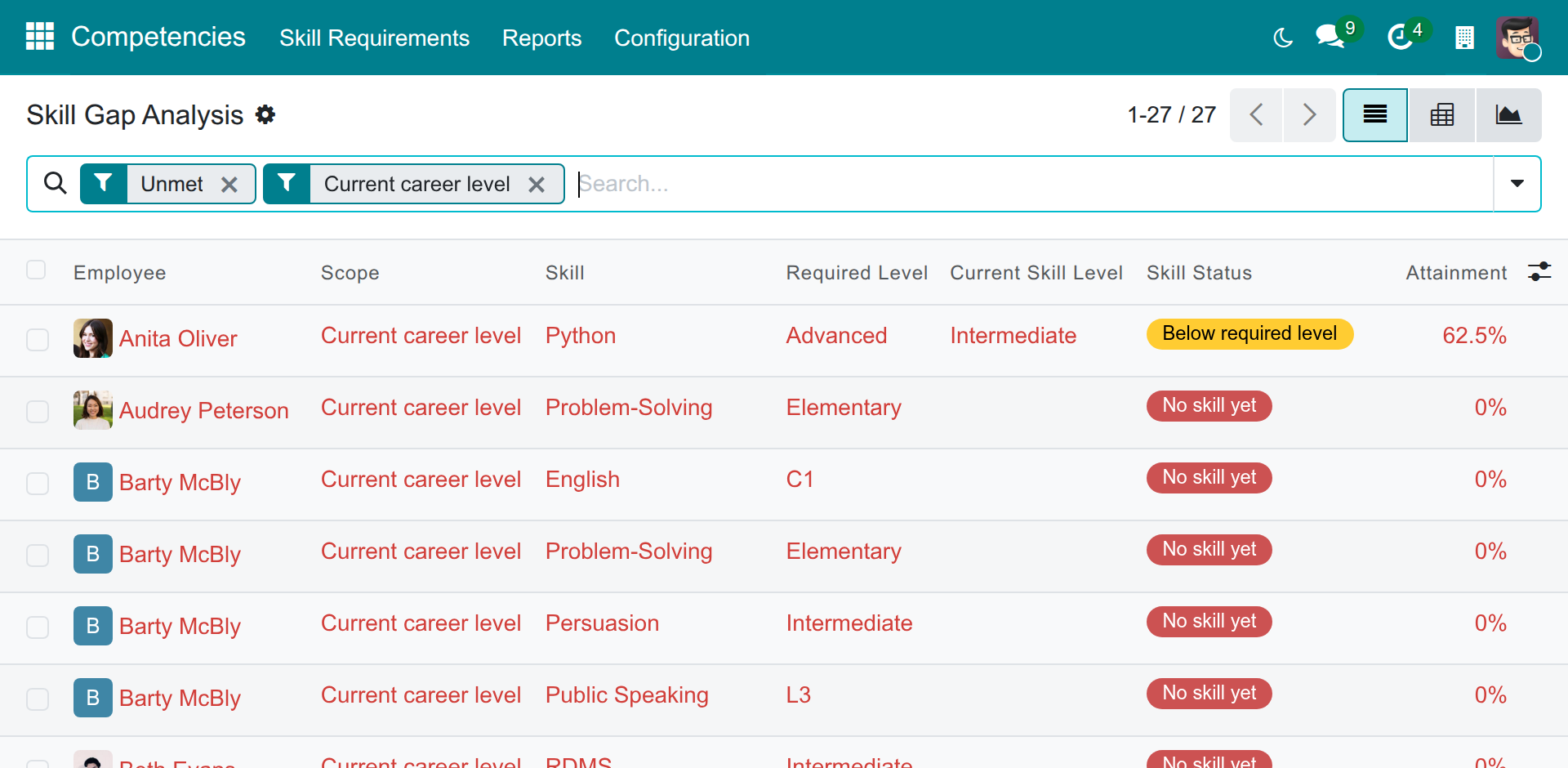Open the Skill Requirements menu
This screenshot has height=768, width=1568.
[x=374, y=38]
